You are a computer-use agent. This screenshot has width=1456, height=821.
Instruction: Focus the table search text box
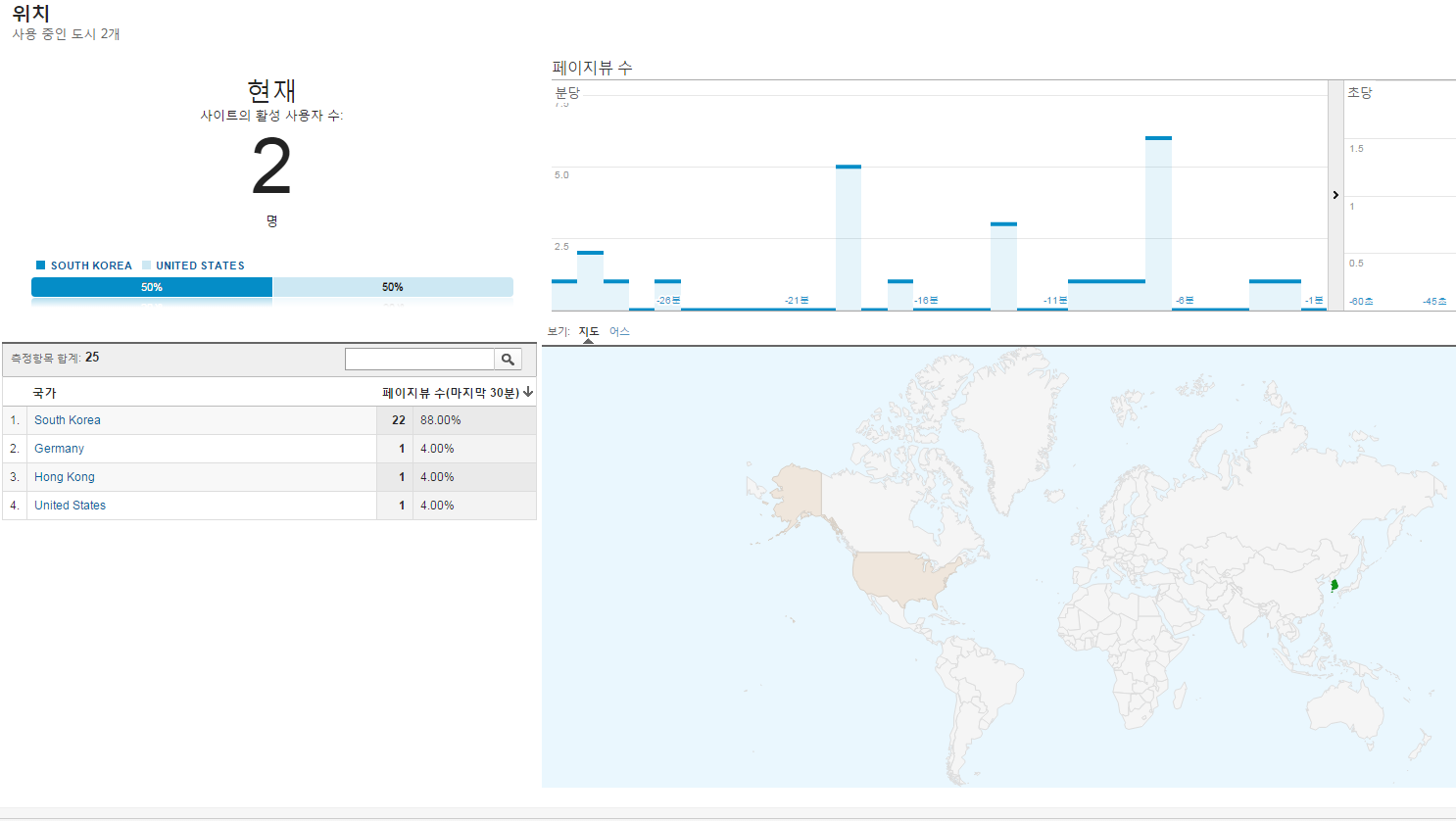click(419, 360)
